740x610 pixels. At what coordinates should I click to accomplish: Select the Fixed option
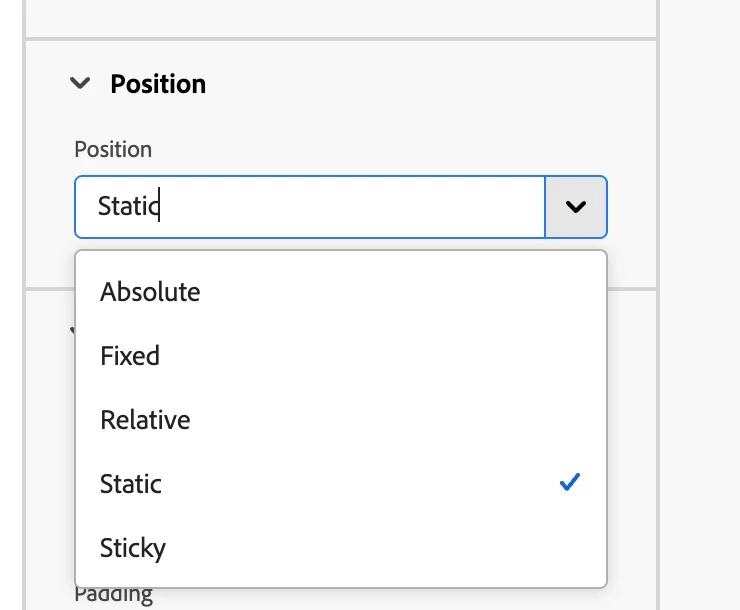pyautogui.click(x=130, y=356)
